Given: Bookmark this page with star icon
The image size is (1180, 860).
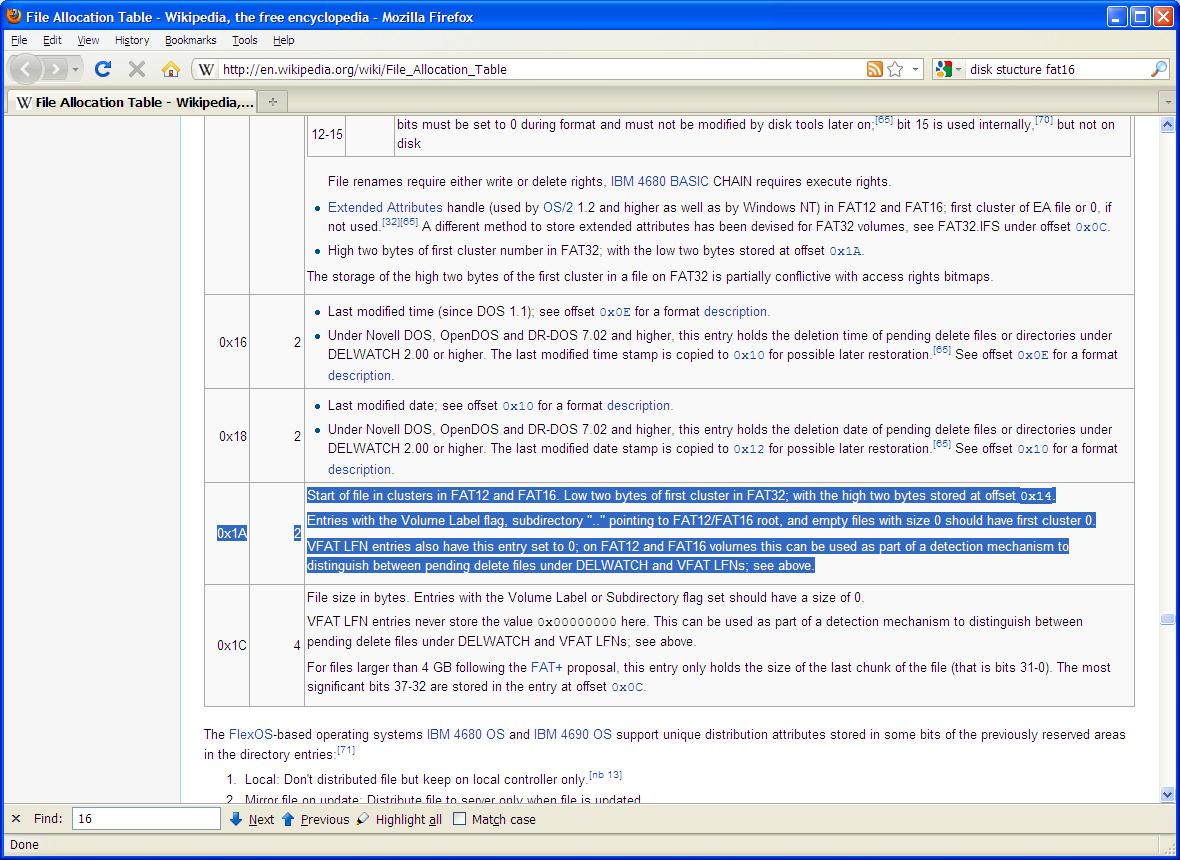Looking at the screenshot, I should [x=895, y=69].
